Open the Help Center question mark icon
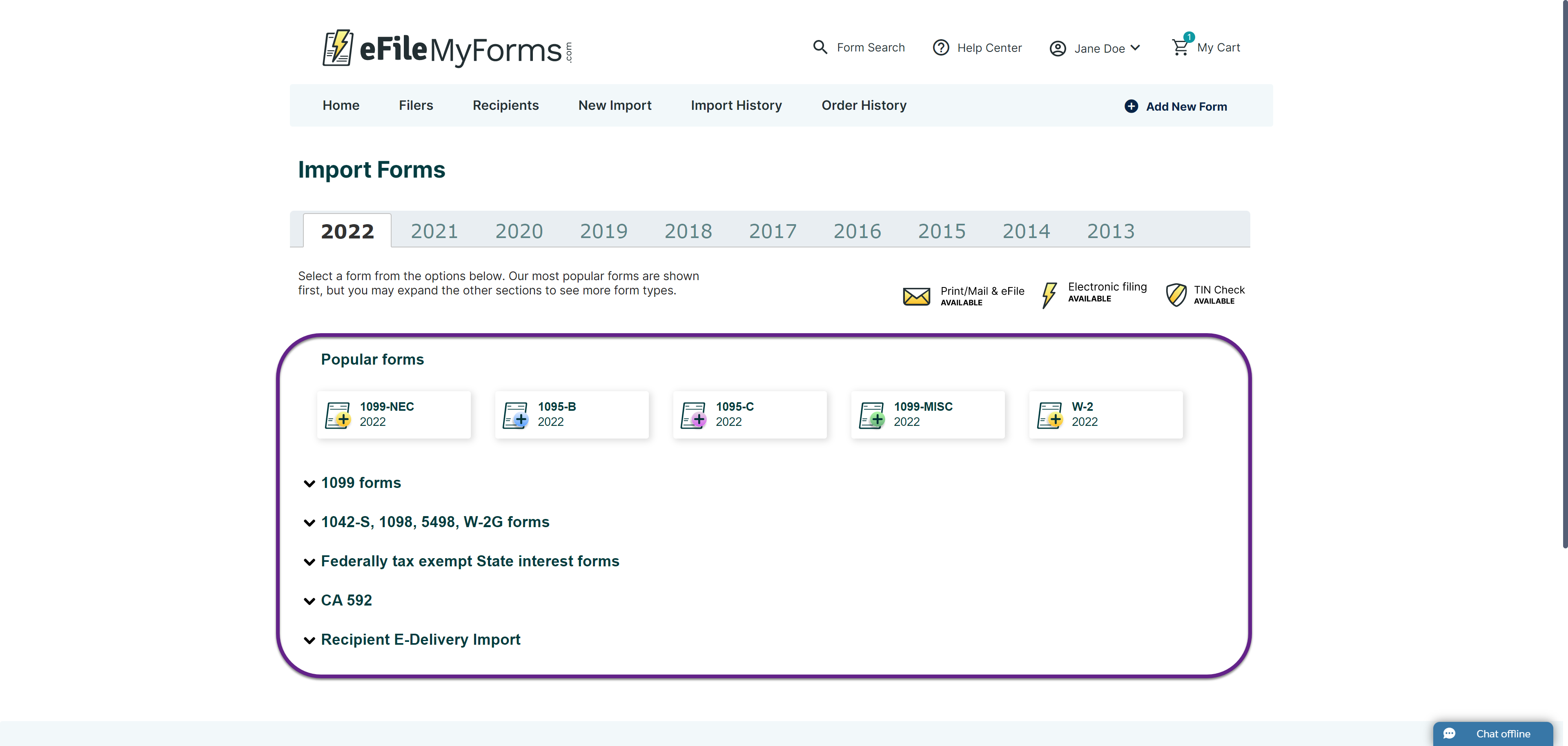 [x=940, y=47]
